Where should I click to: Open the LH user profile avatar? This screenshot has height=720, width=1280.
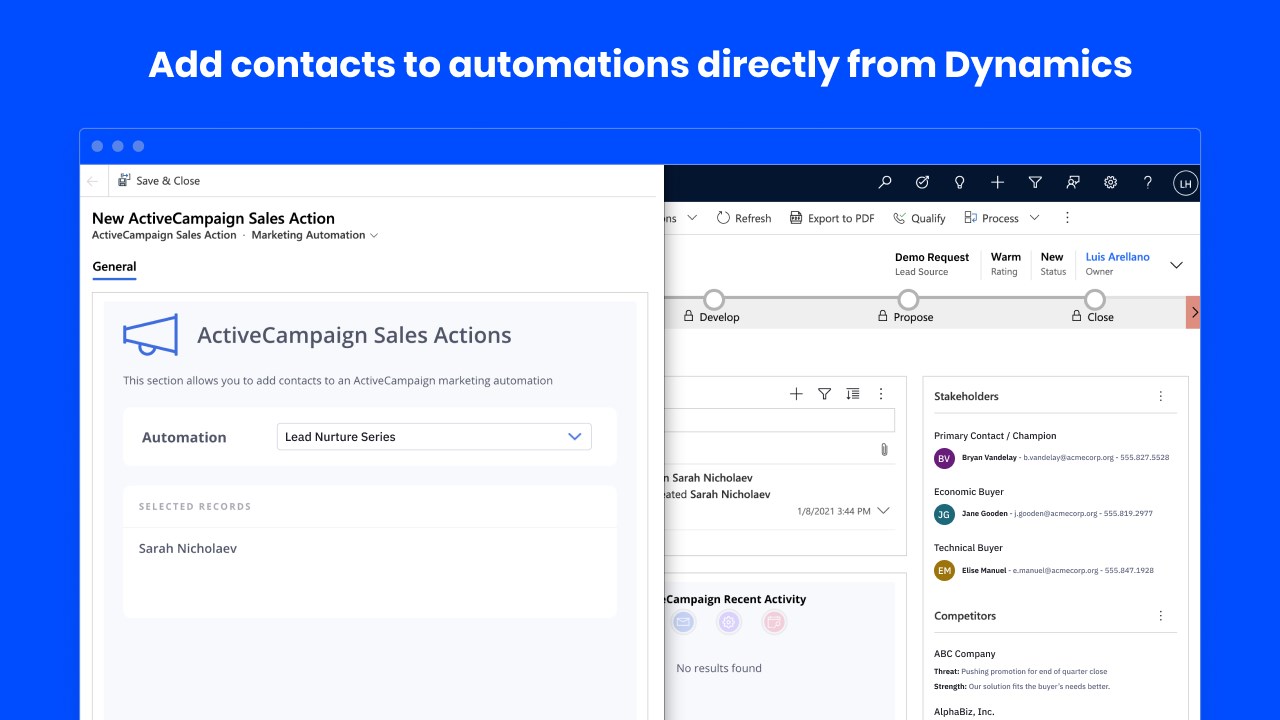tap(1185, 183)
